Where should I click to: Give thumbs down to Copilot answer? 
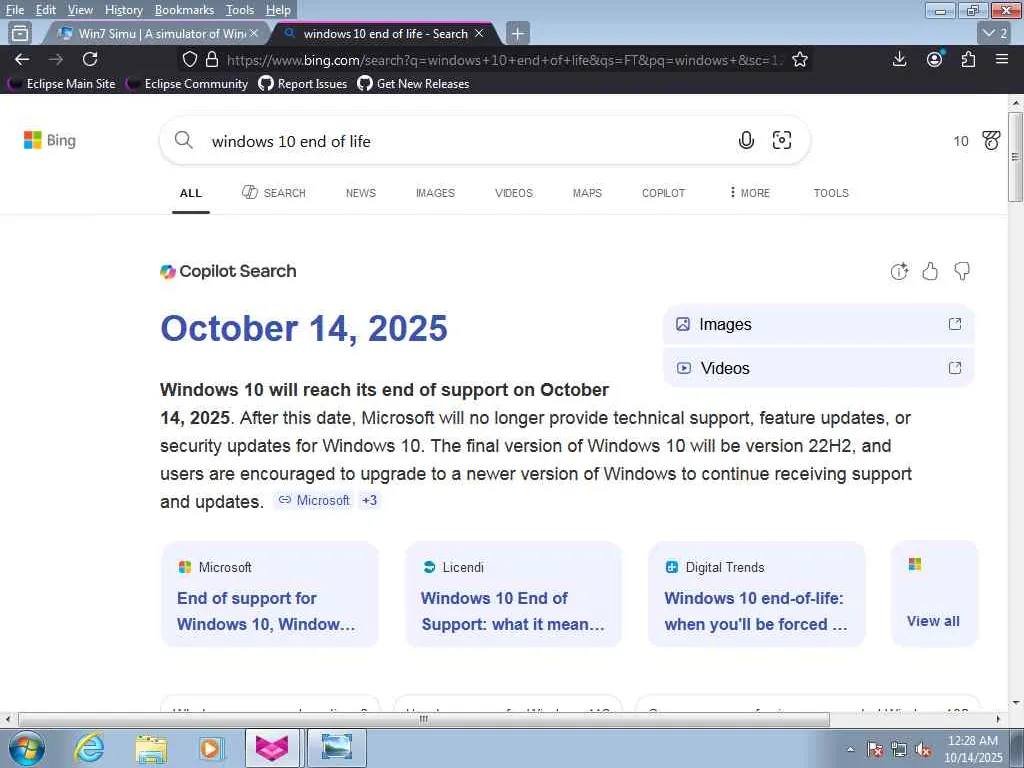tap(961, 271)
